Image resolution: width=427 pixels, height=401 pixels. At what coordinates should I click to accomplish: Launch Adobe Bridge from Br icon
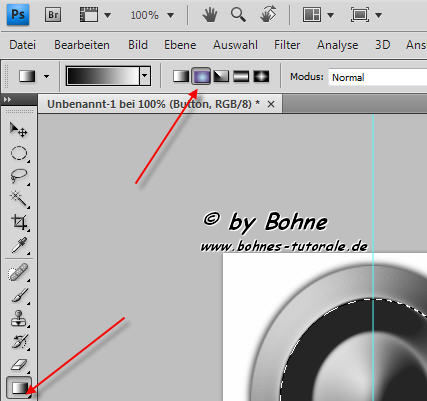click(x=53, y=15)
